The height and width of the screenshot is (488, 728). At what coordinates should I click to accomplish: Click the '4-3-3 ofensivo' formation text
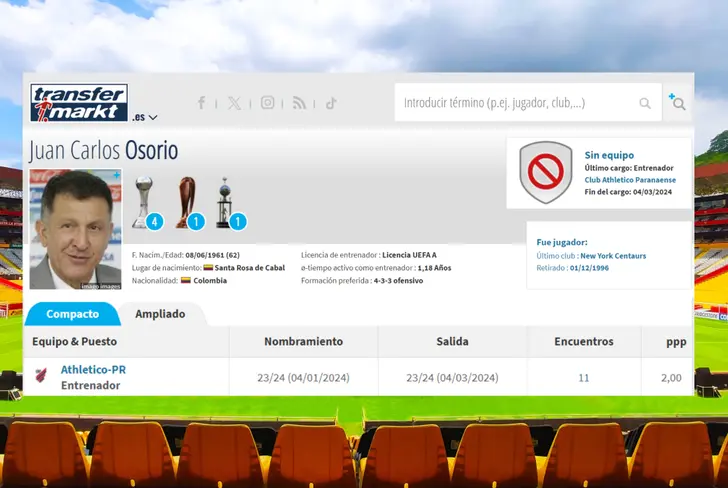pyautogui.click(x=398, y=280)
